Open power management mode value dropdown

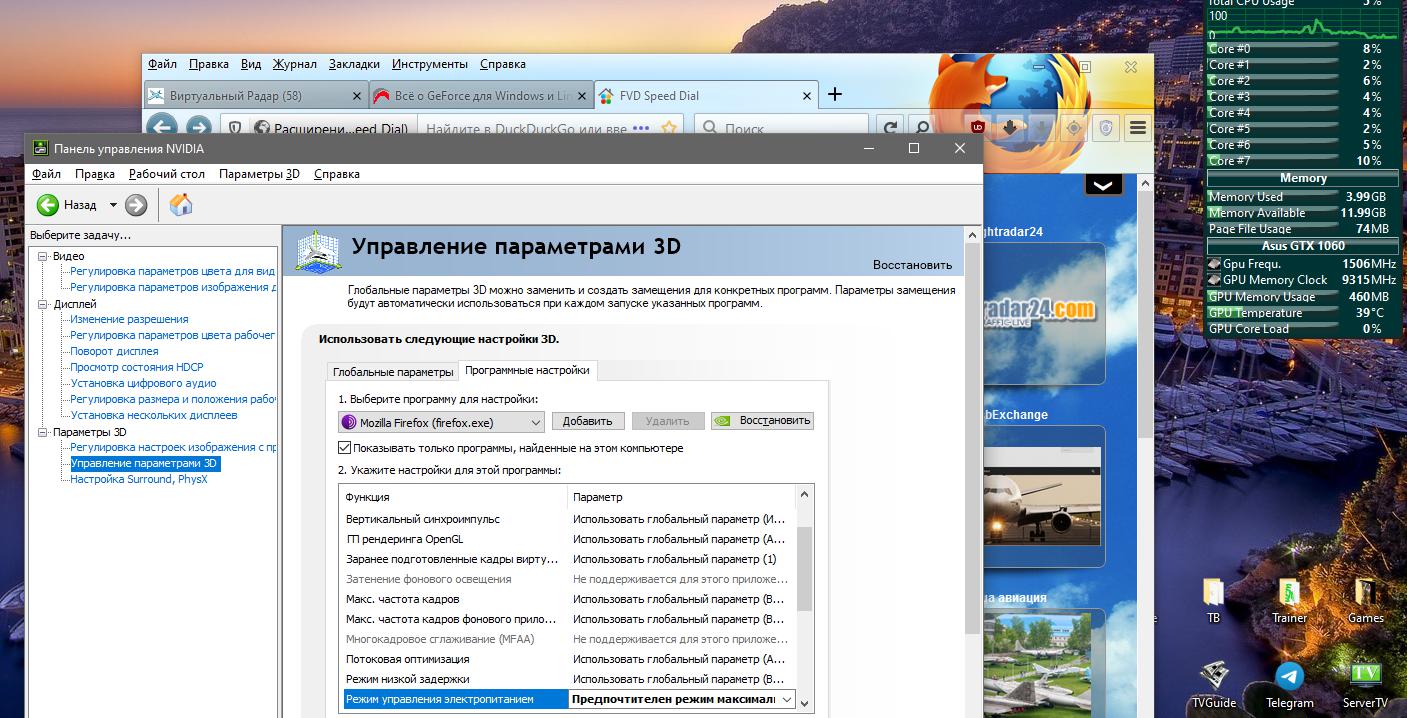coord(786,700)
